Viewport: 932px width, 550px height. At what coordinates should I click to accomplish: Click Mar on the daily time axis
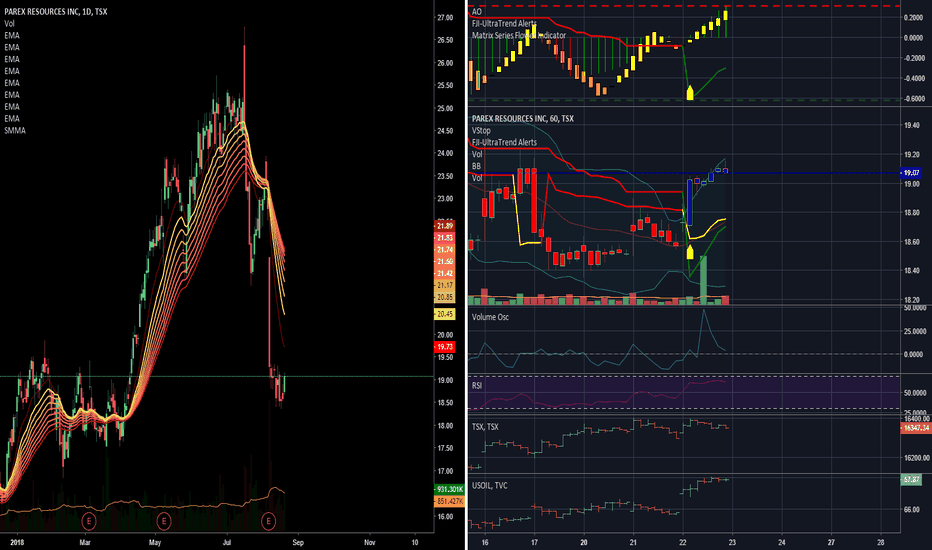85,542
